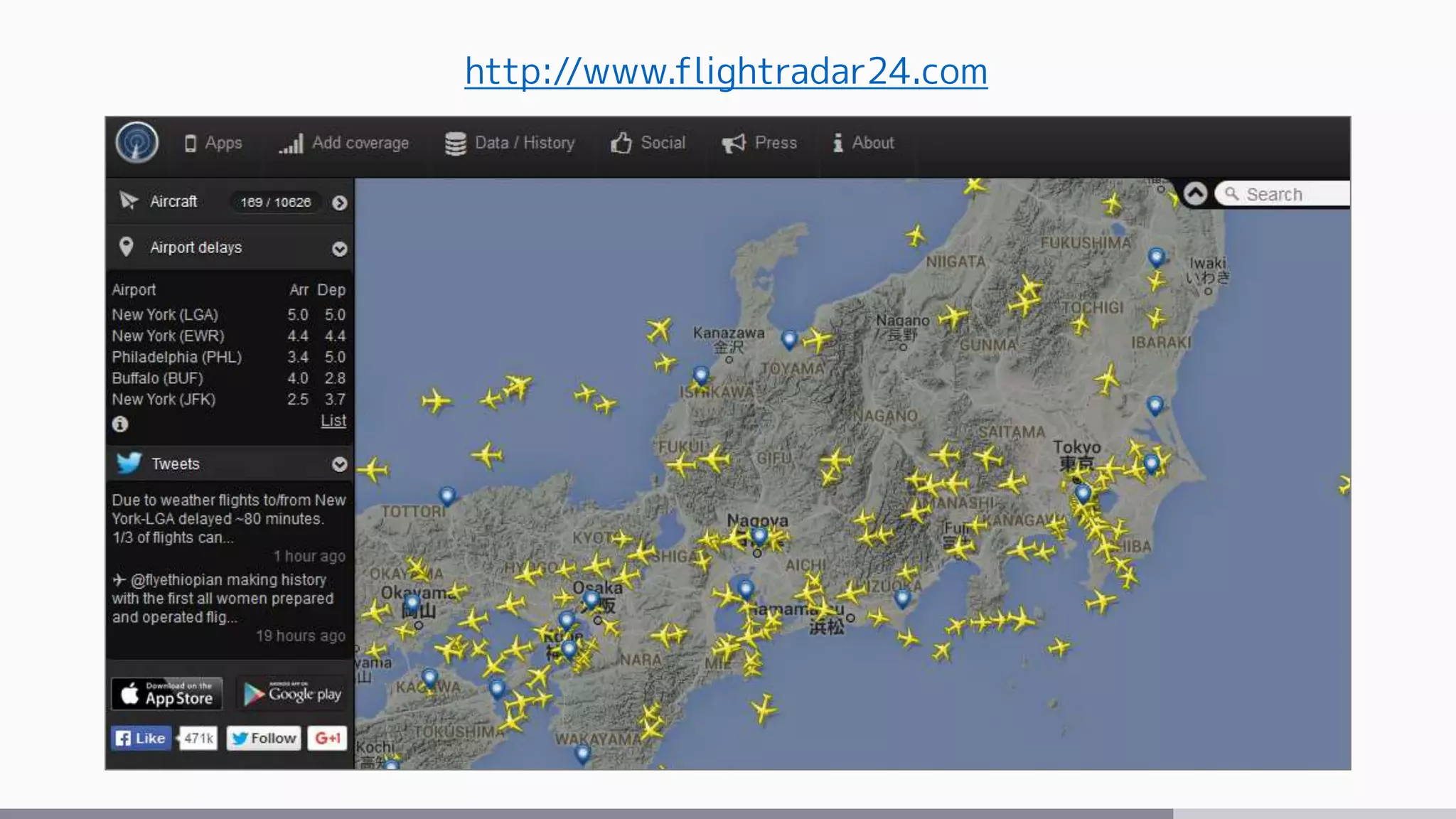Viewport: 1456px width, 819px height.
Task: Open the airport delays List link
Action: click(x=333, y=421)
